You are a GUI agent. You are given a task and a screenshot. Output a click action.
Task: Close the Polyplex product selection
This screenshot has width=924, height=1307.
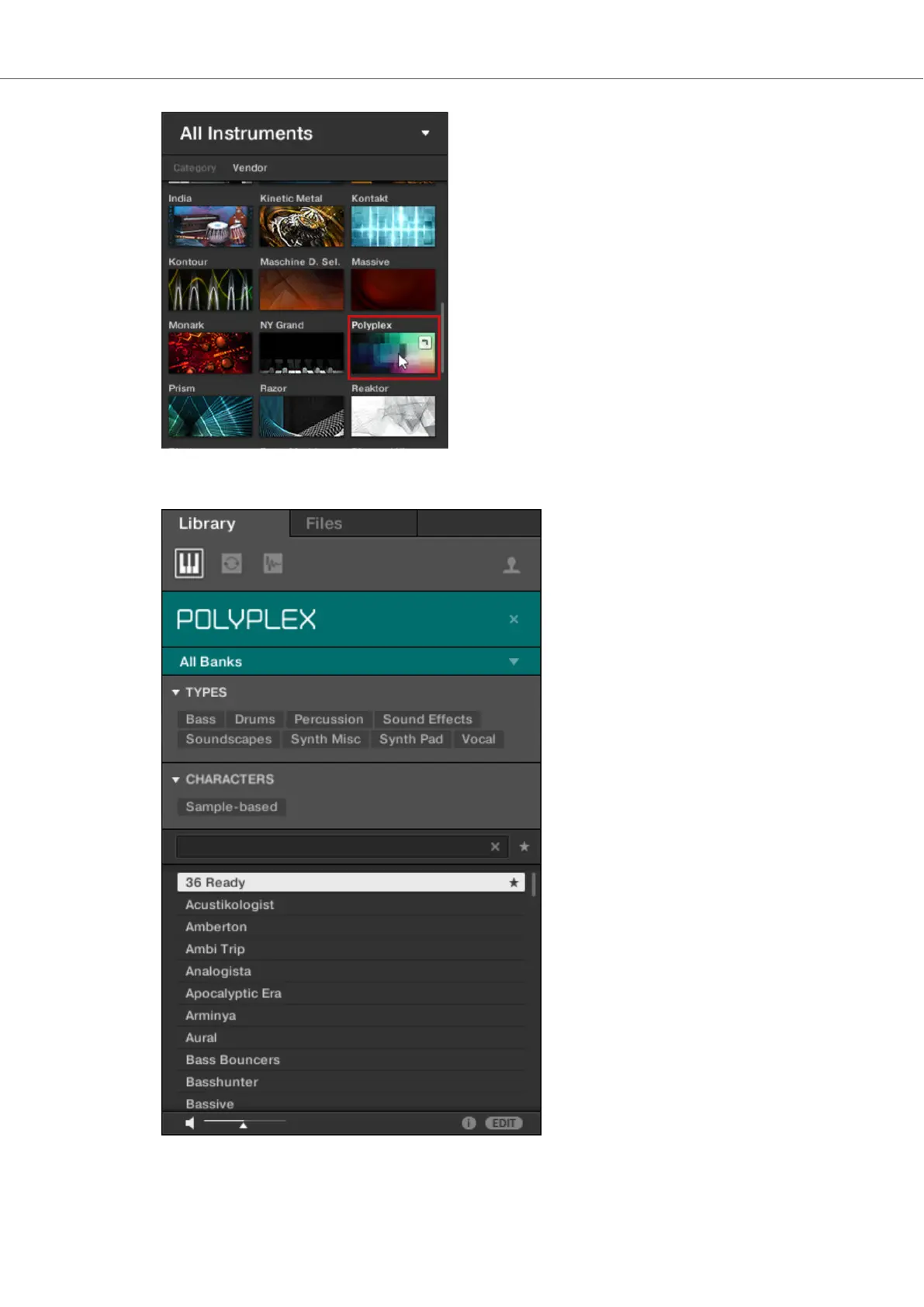click(x=514, y=619)
